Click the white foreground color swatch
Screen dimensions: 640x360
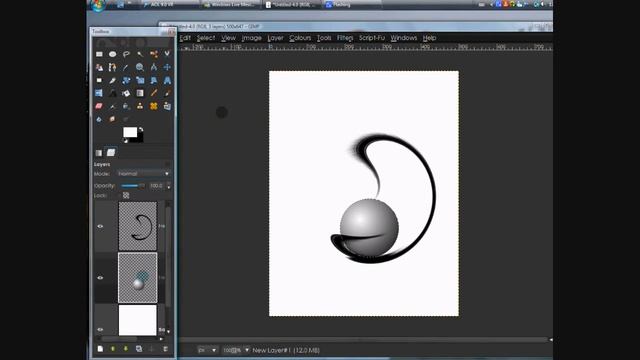(129, 132)
